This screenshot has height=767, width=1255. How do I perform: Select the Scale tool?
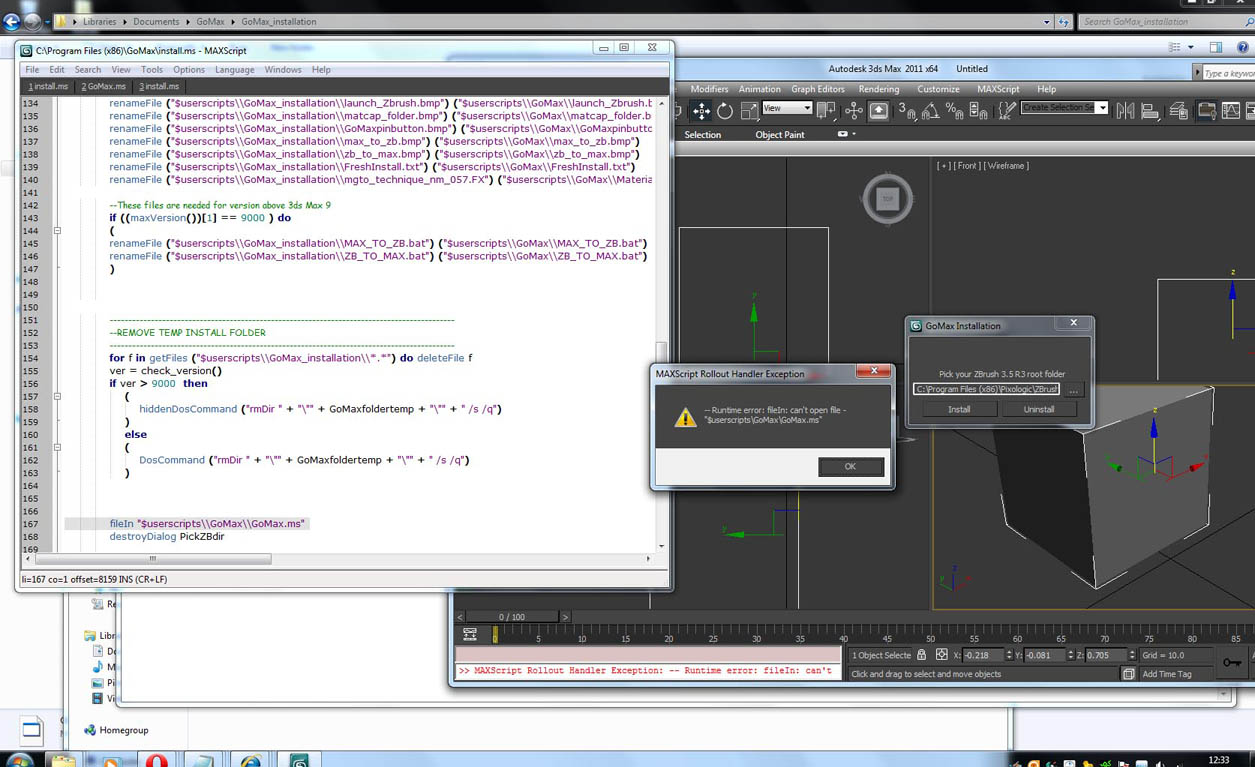[749, 110]
